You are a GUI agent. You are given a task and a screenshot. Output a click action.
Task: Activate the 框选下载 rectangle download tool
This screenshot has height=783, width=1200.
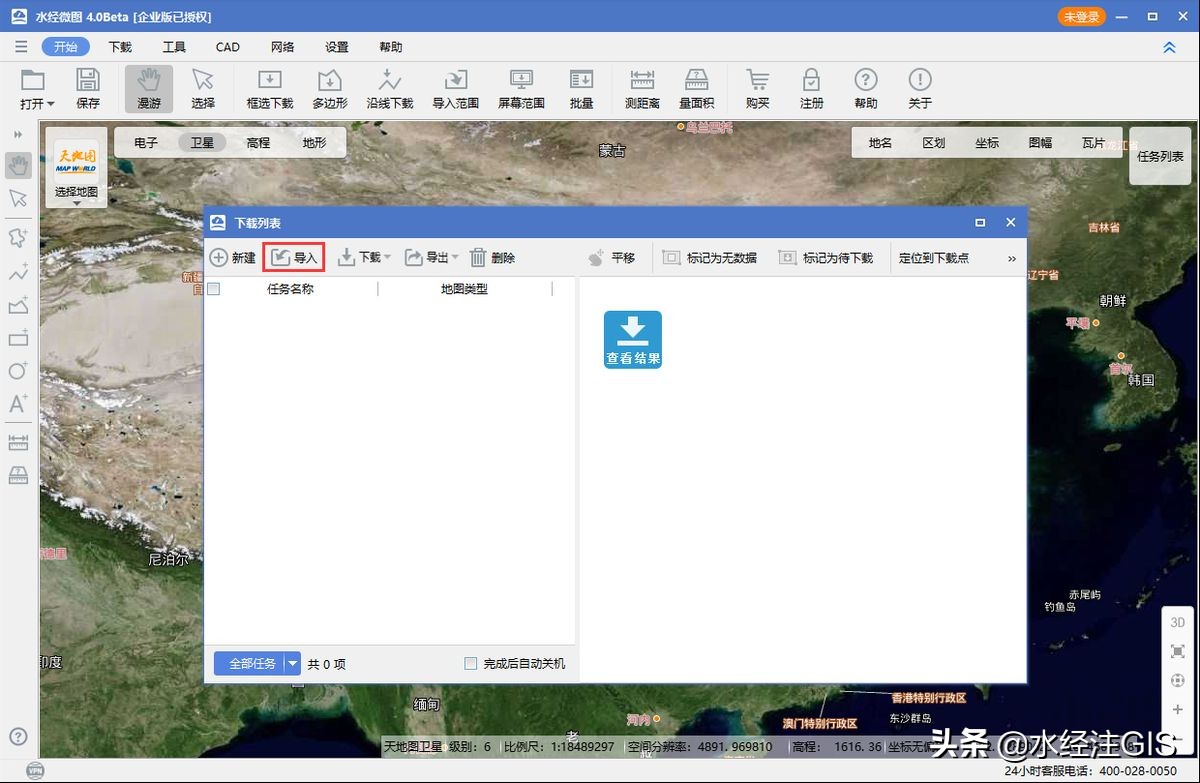(268, 88)
